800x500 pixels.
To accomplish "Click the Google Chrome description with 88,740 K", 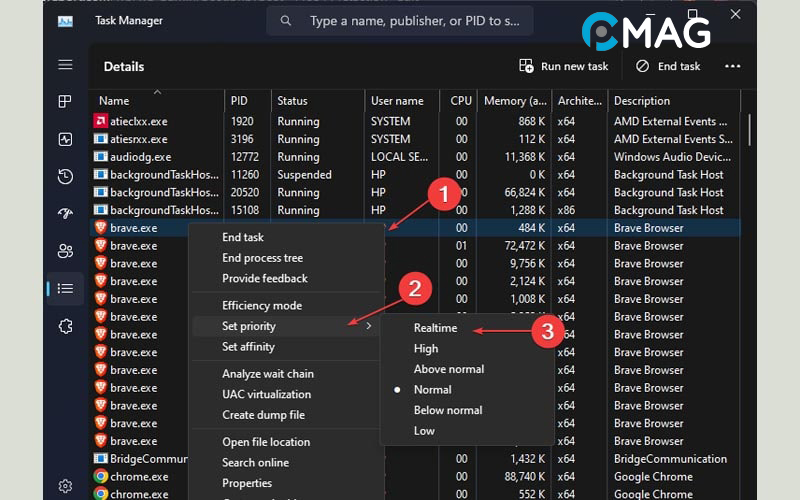I will 653,477.
